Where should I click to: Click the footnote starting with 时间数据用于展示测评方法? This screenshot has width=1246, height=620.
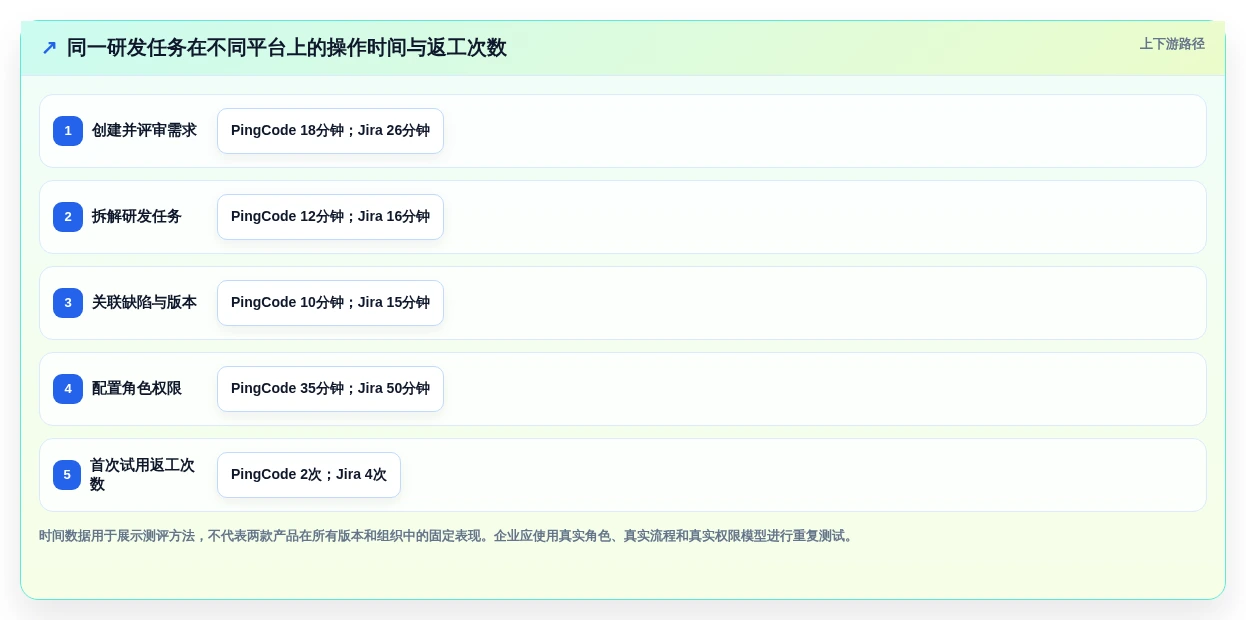(448, 536)
